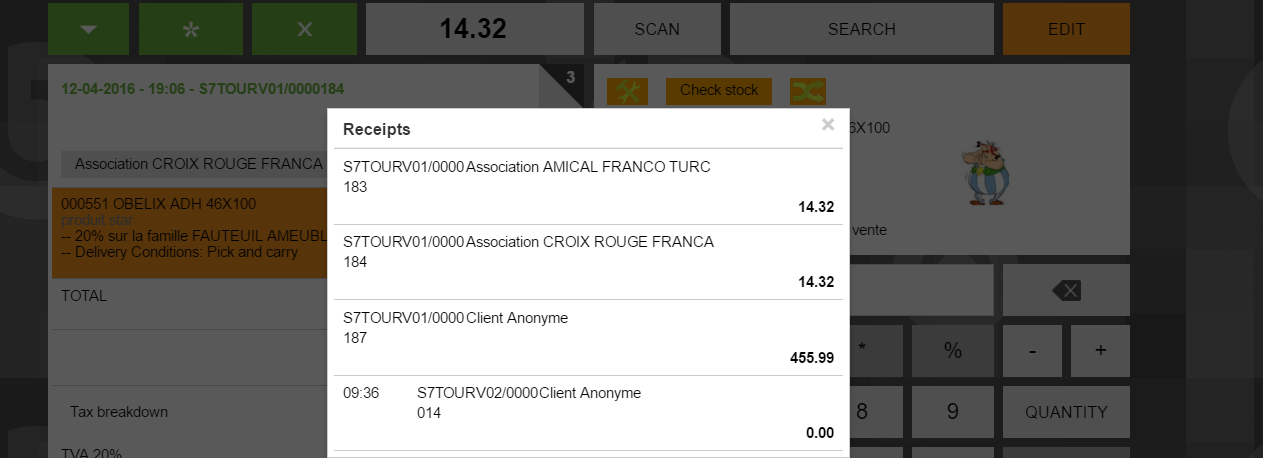1263x458 pixels.
Task: Click the green asterisk new receipt button
Action: (x=190, y=29)
